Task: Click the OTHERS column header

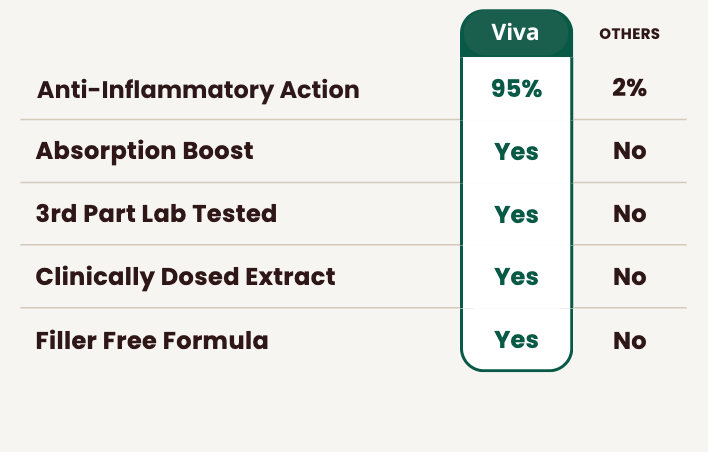Action: 629,34
